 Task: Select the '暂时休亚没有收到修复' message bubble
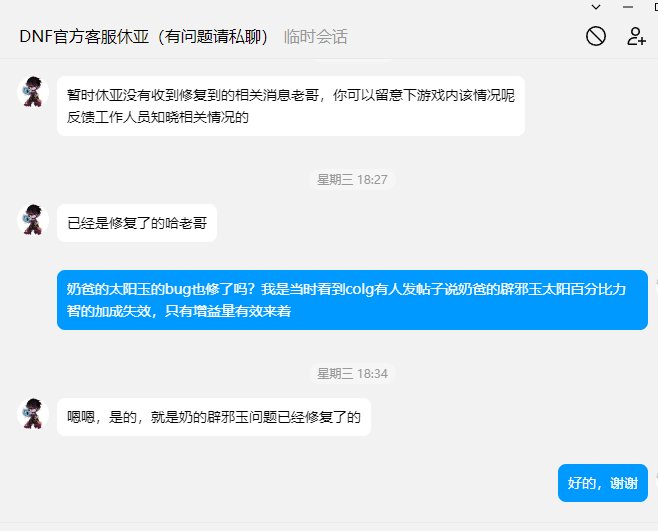click(291, 106)
